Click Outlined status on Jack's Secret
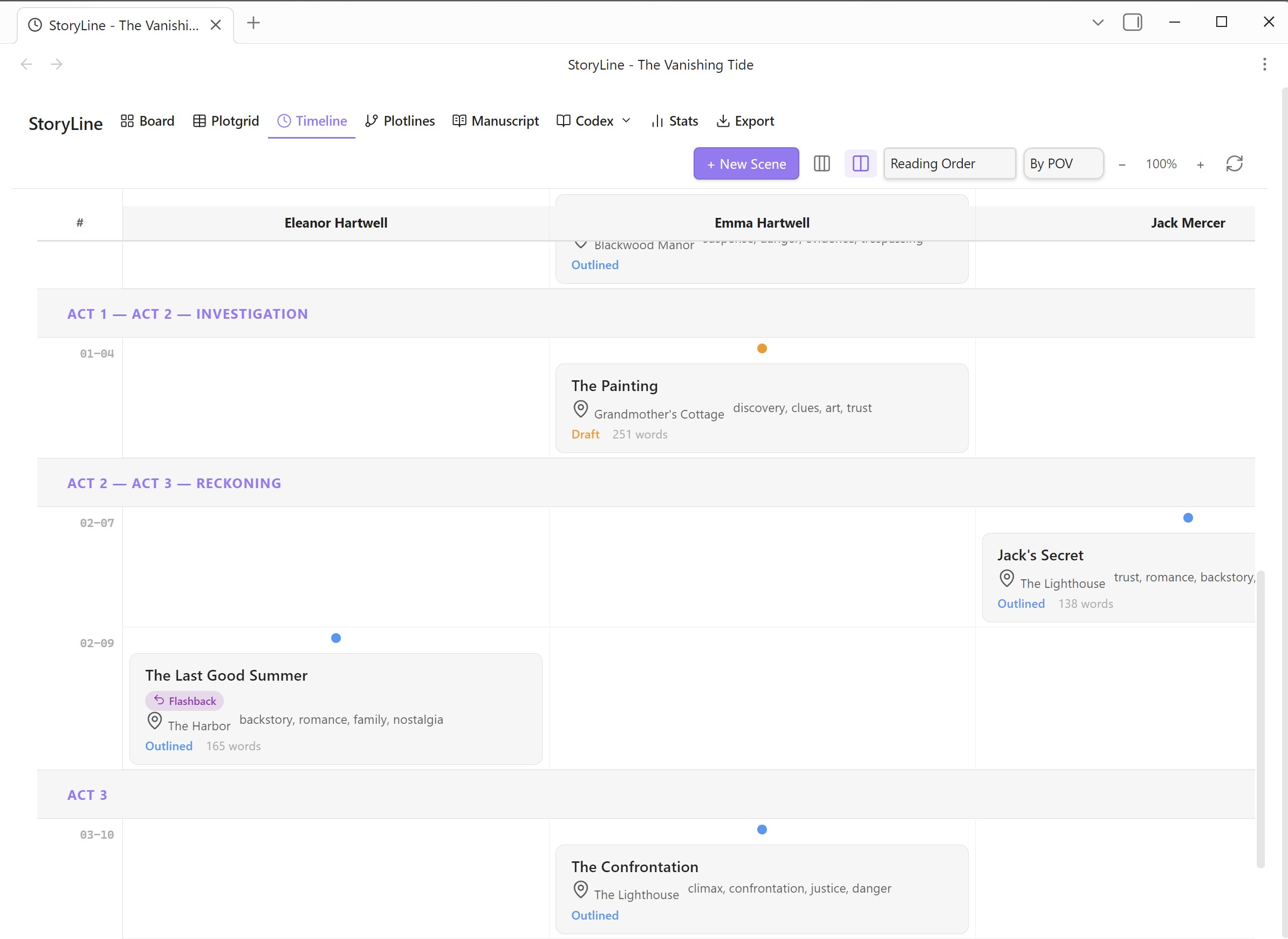 [x=1021, y=604]
